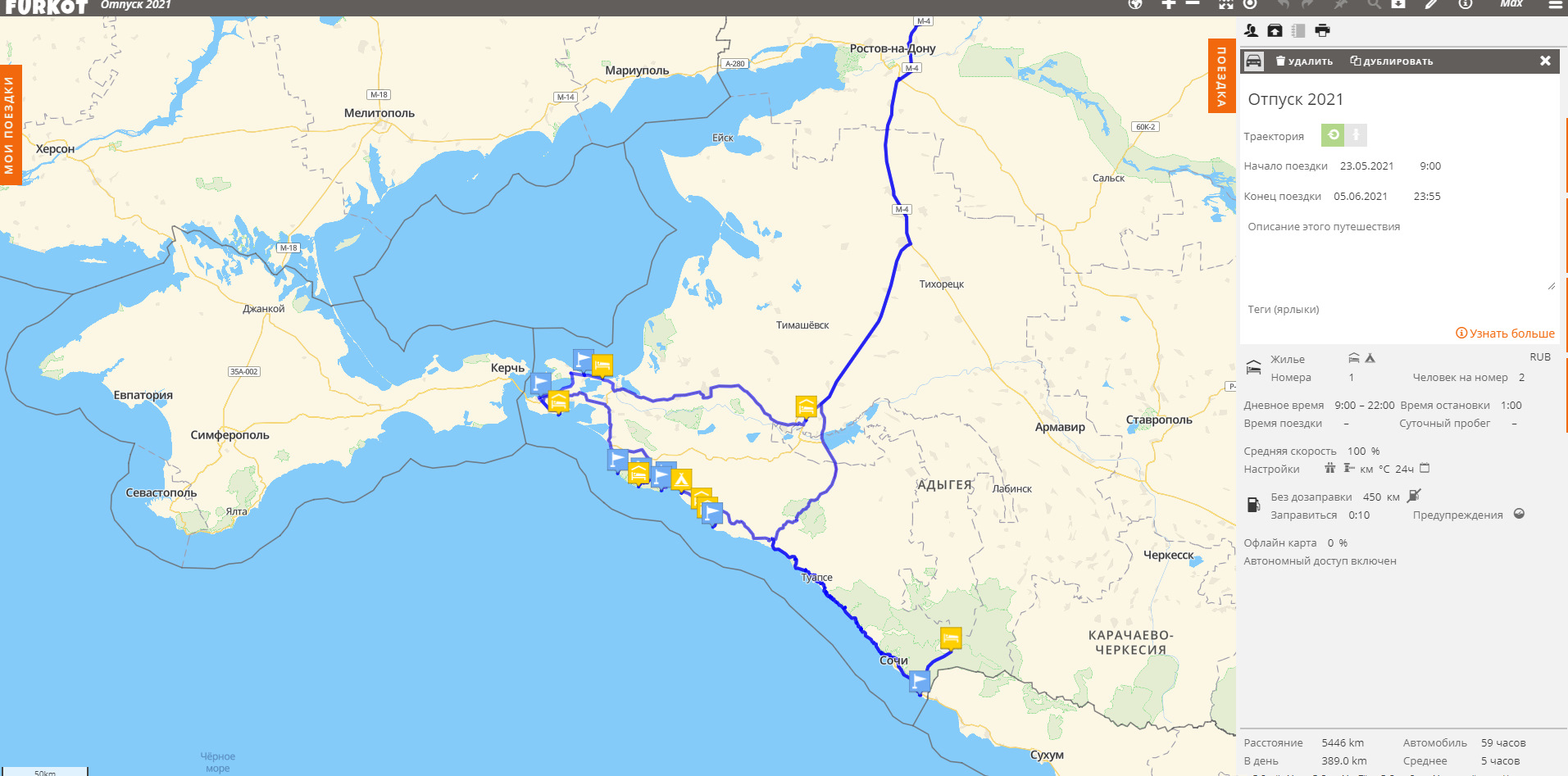
Task: Click ДУБЛИРОВАТЬ to duplicate the trip
Action: click(x=1392, y=61)
